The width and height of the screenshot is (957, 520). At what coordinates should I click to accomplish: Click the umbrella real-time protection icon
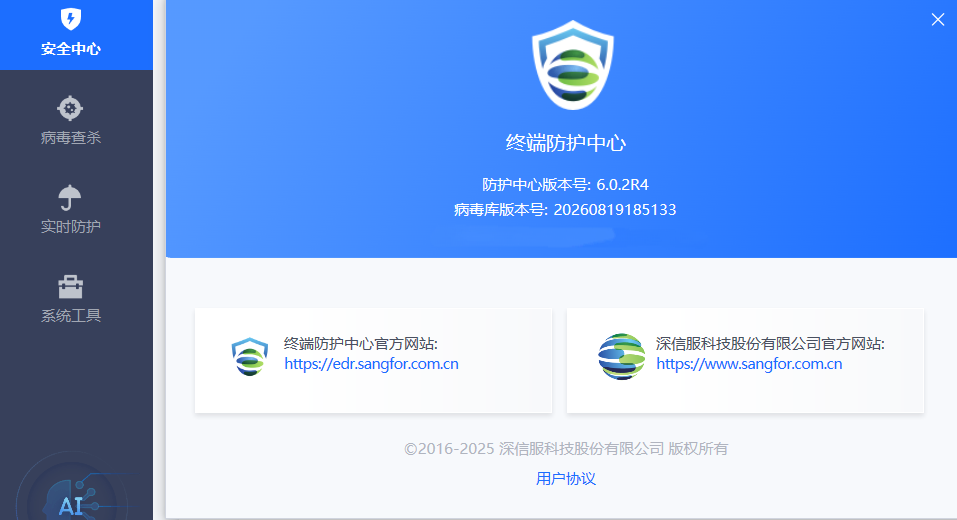click(x=70, y=198)
